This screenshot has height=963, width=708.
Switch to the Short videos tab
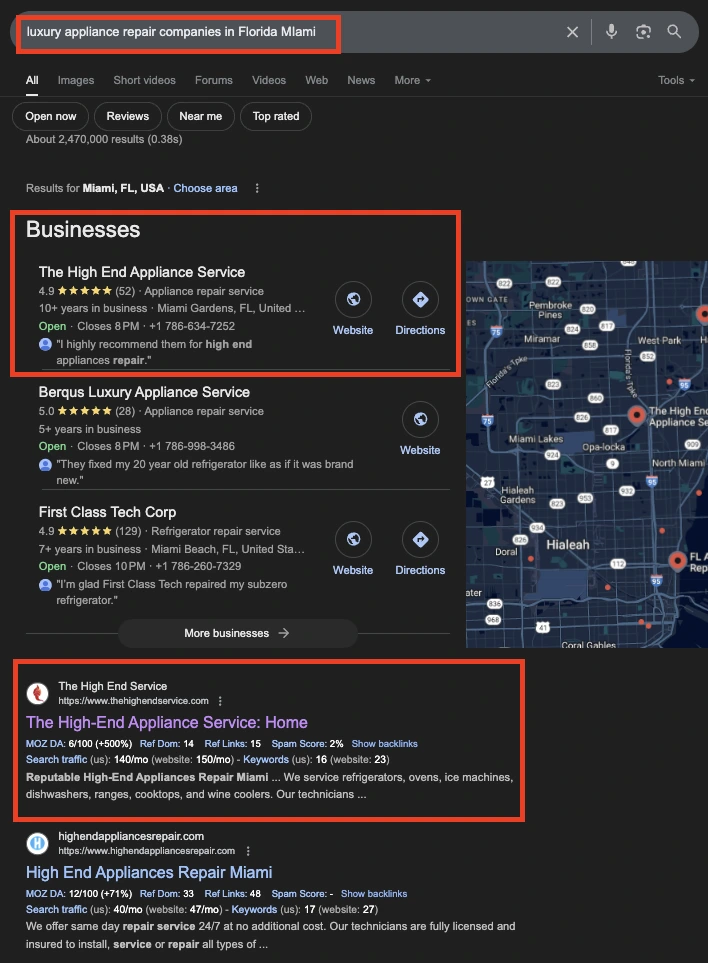click(144, 80)
